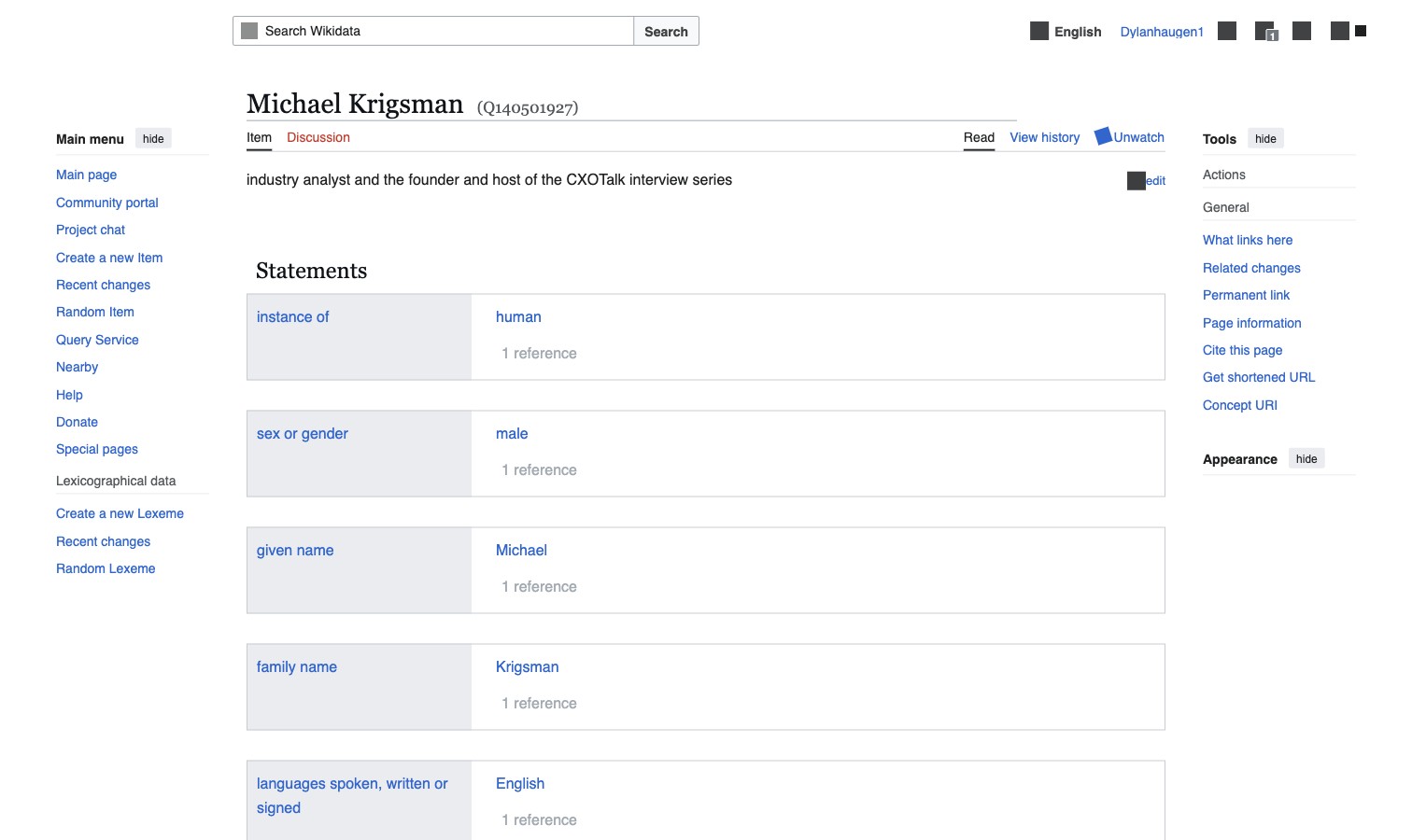Open Recent changes under Main menu

[x=103, y=285]
